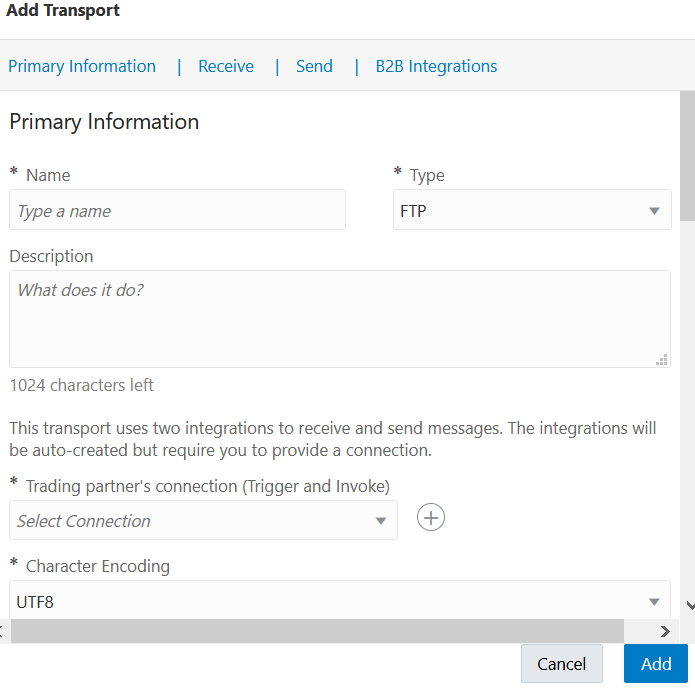Screen dimensions: 695x688
Task: Click the plus icon to add connection
Action: click(x=431, y=518)
